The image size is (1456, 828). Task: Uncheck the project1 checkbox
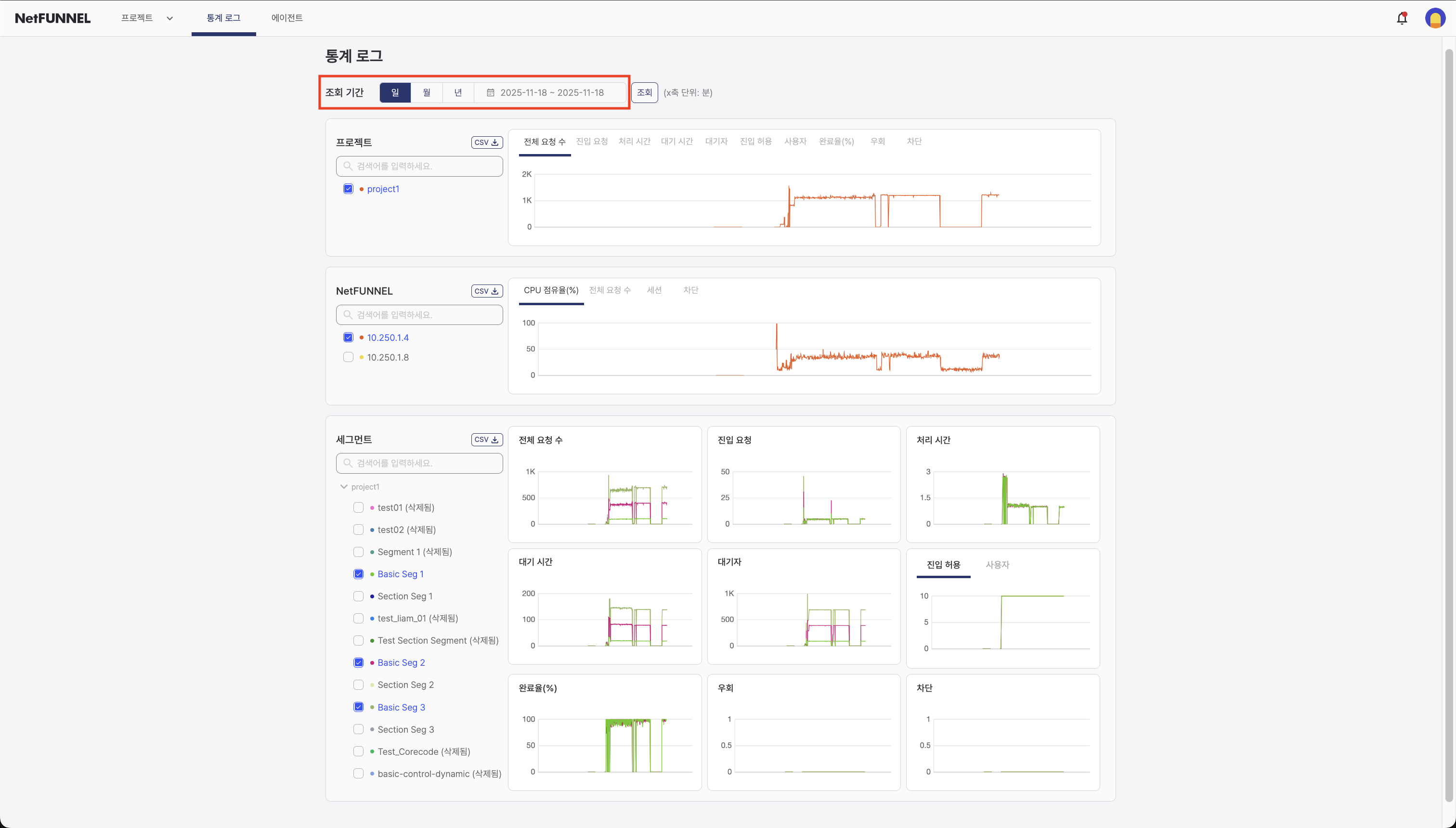pyautogui.click(x=348, y=189)
